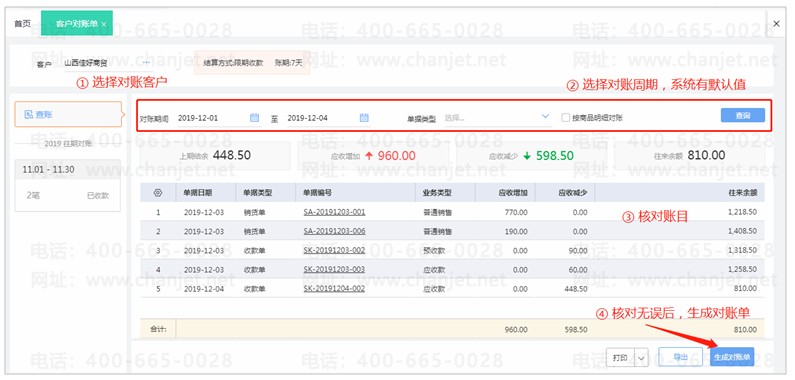Enable 按商品明细对账 checkbox
Image resolution: width=795 pixels, height=380 pixels.
(x=566, y=118)
